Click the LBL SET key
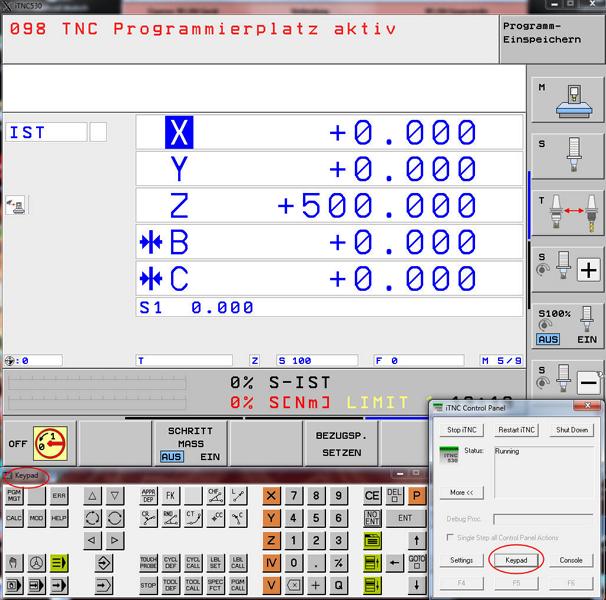Image resolution: width=606 pixels, height=600 pixels. click(215, 562)
